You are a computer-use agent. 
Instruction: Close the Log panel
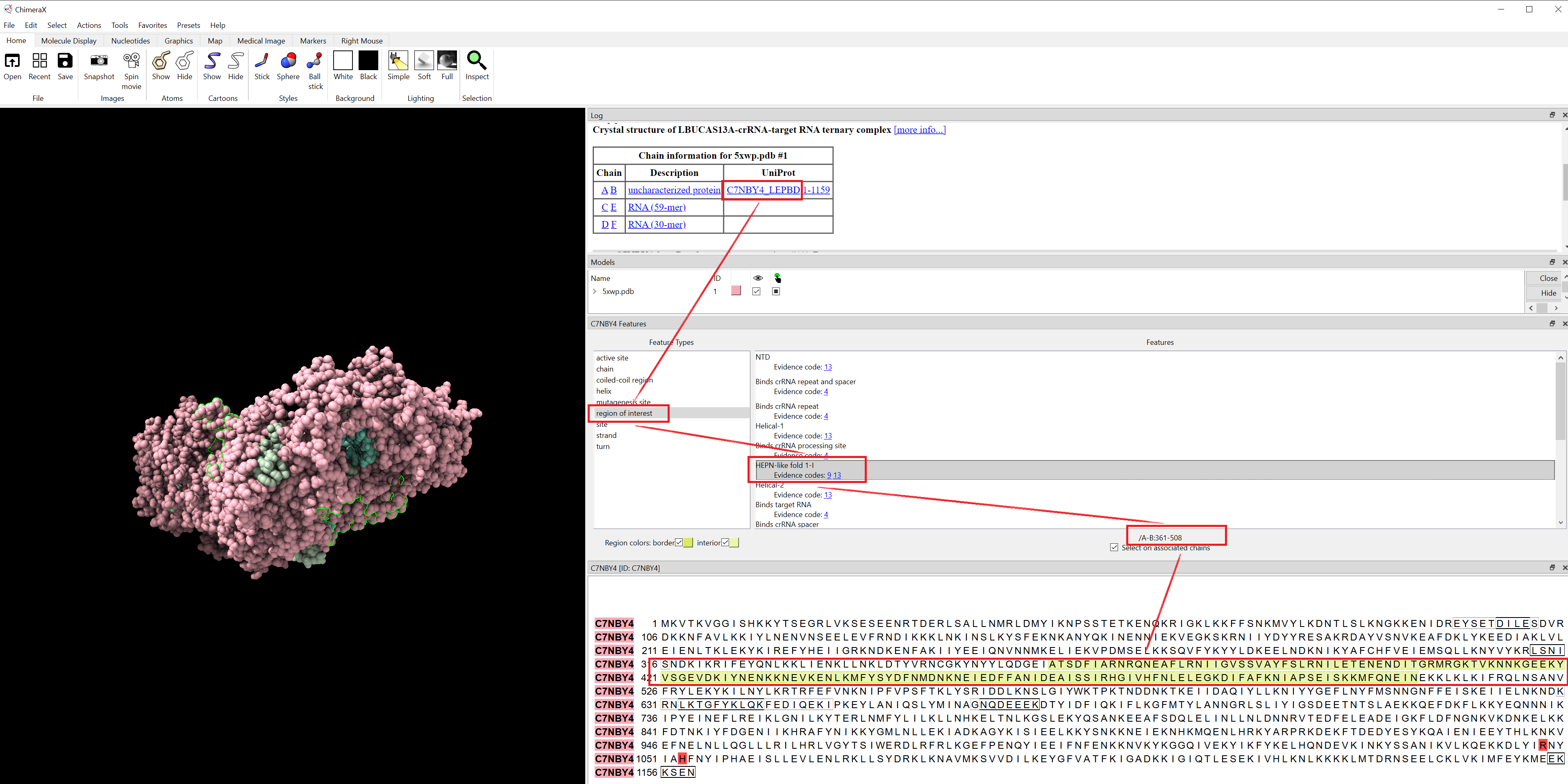click(1564, 115)
